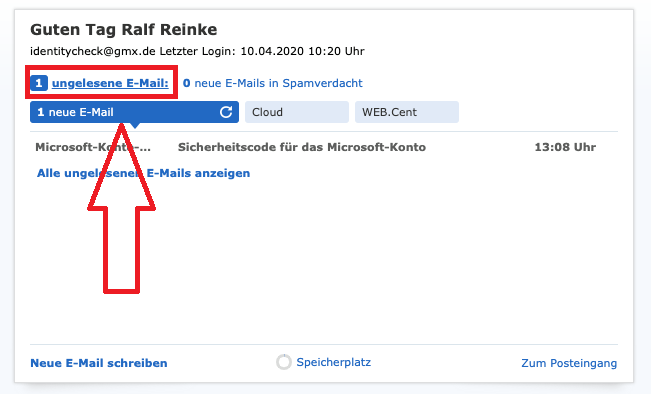651x394 pixels.
Task: Click Neue E-Mail schreiben
Action: pos(99,363)
